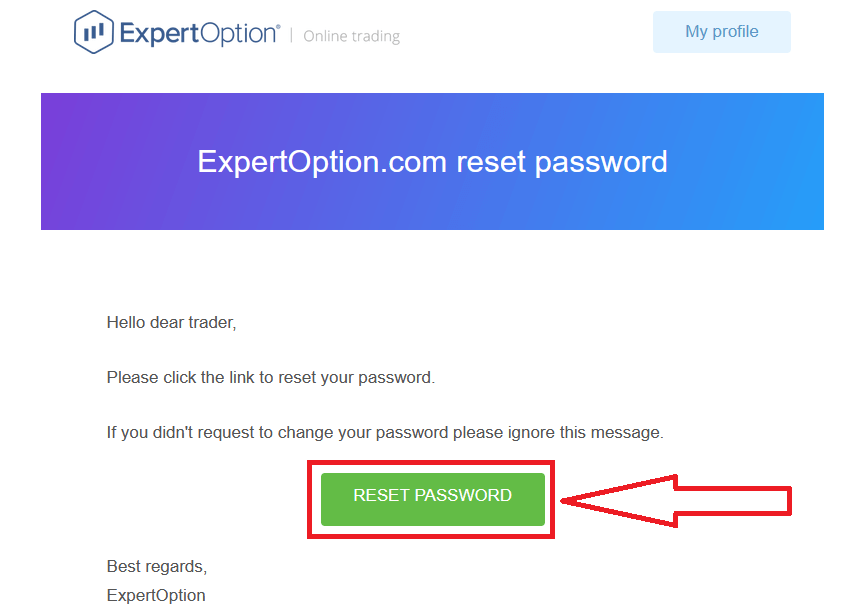Click the ExpertOption brand name
Image resolution: width=855 pixels, height=614 pixels.
[x=196, y=31]
